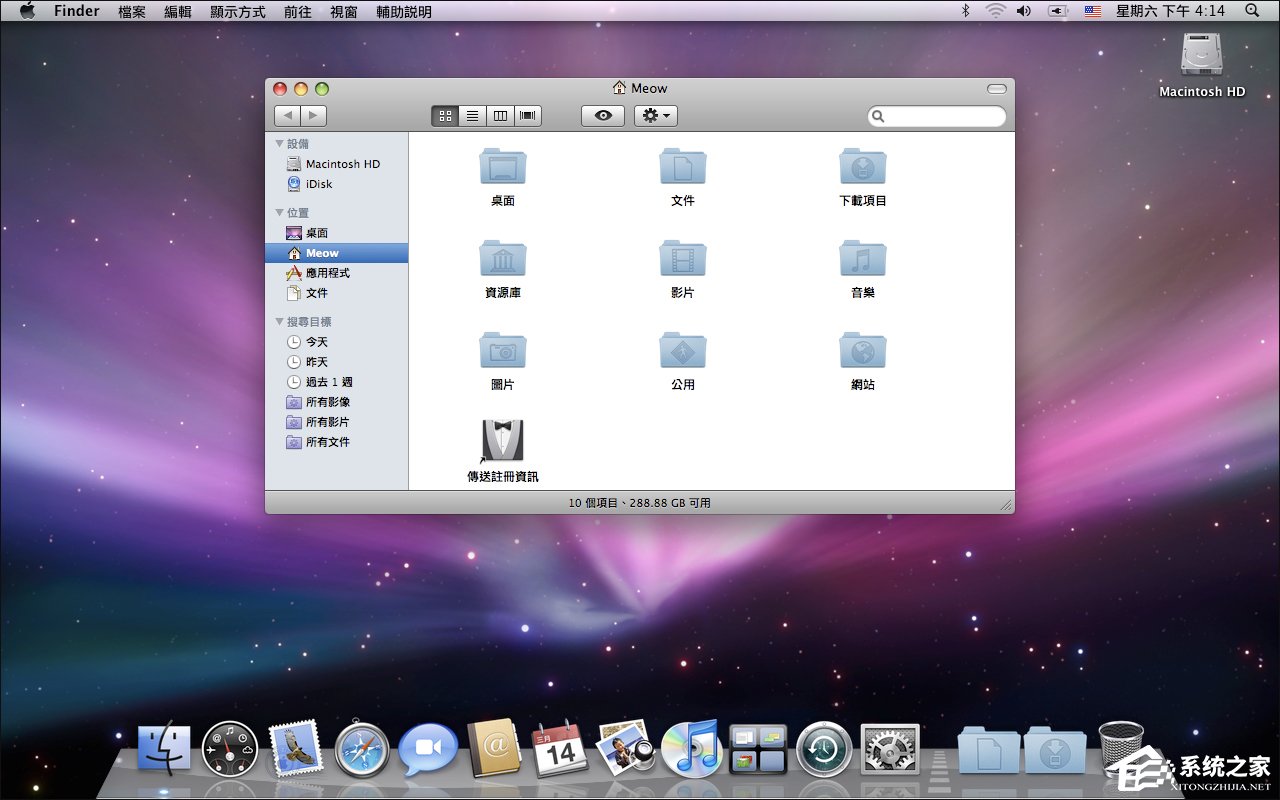Image resolution: width=1280 pixels, height=800 pixels.
Task: Start iChat from the Dock
Action: [x=429, y=746]
